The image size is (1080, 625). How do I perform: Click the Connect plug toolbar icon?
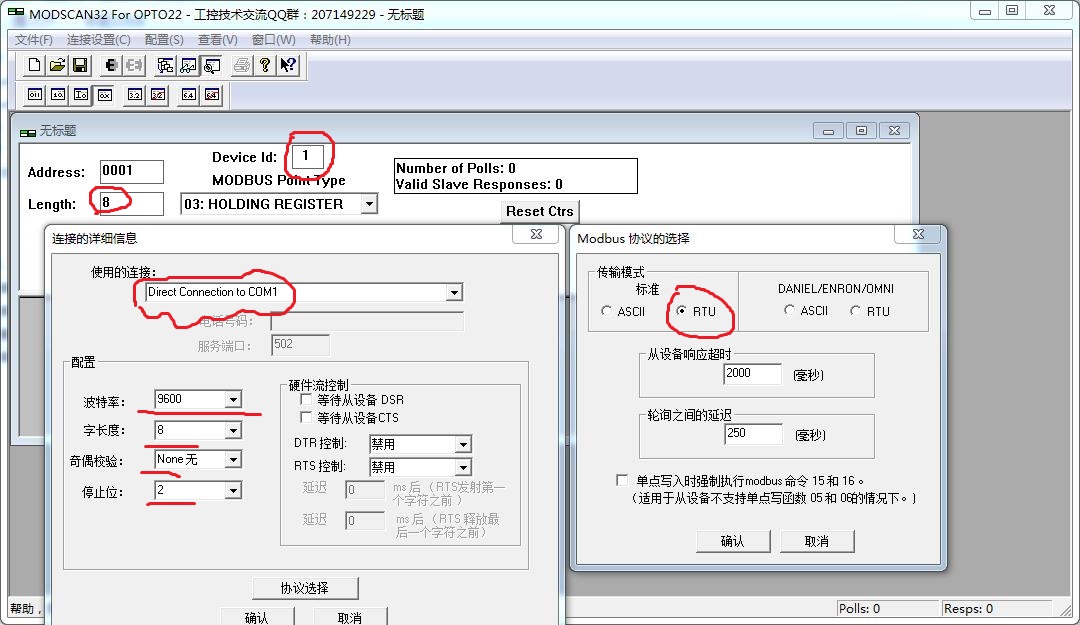click(112, 66)
